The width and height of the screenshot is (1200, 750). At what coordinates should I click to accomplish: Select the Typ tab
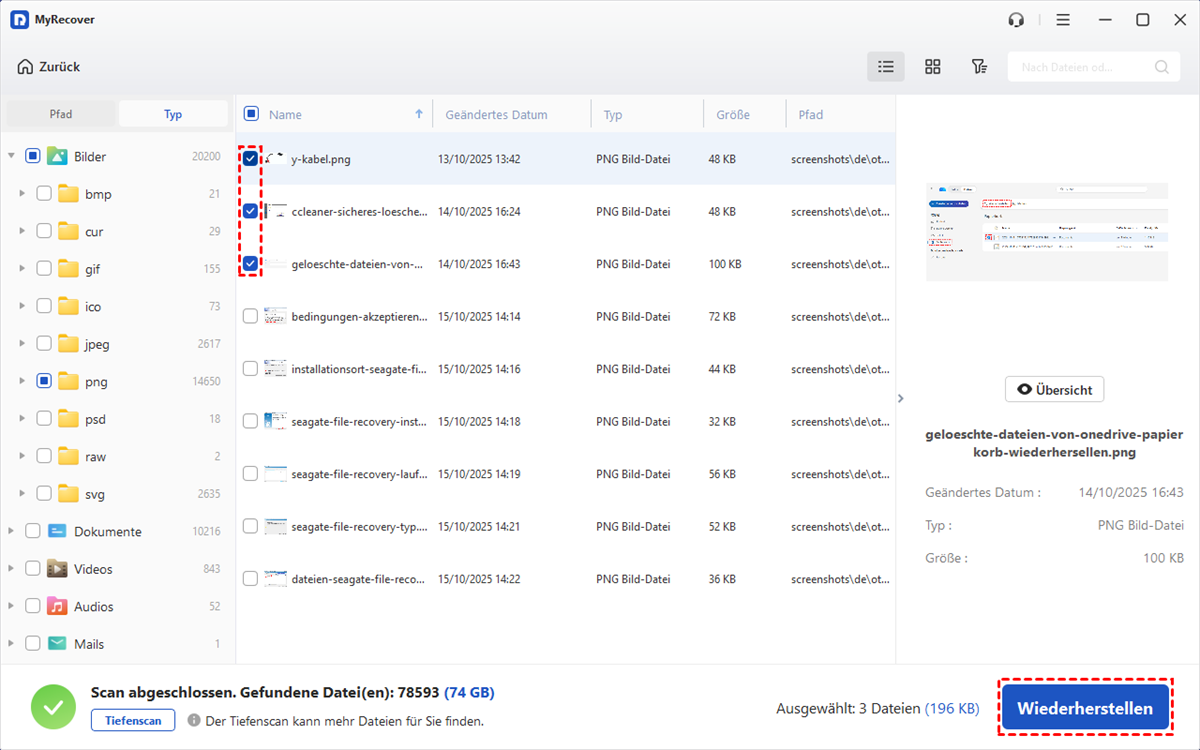(x=173, y=114)
